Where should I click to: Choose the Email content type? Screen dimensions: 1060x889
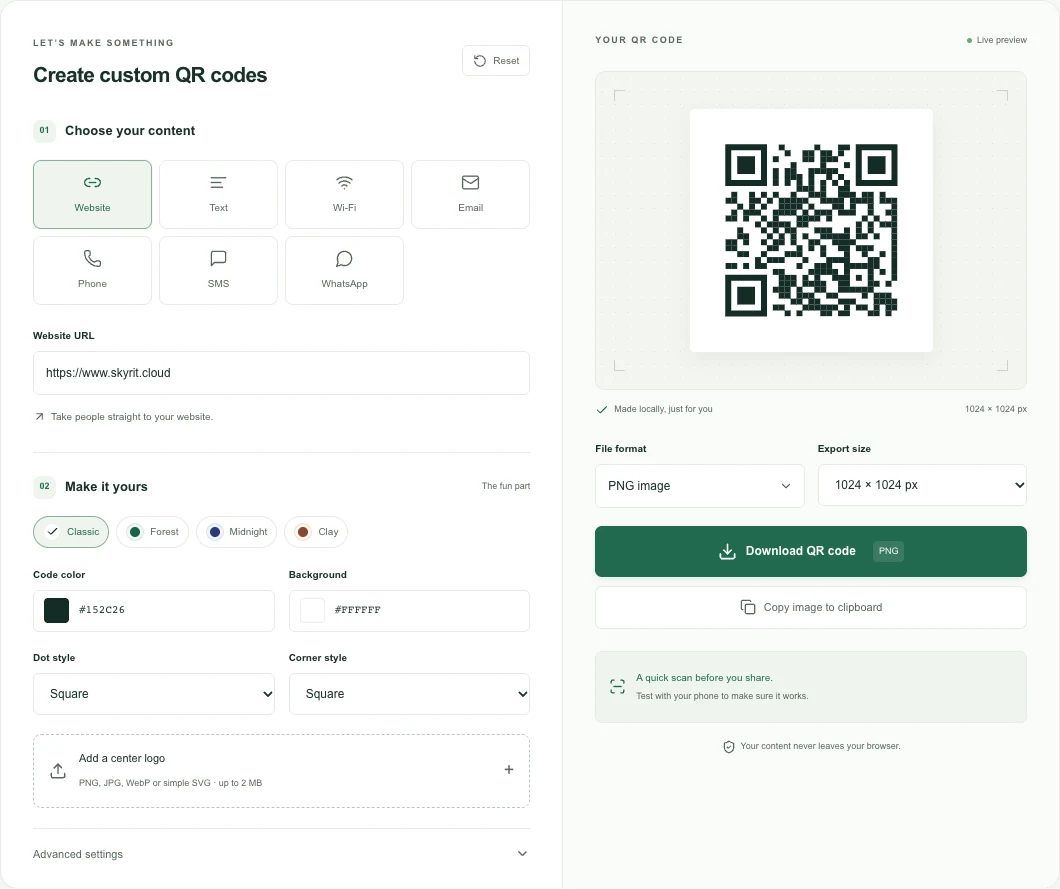pyautogui.click(x=471, y=195)
